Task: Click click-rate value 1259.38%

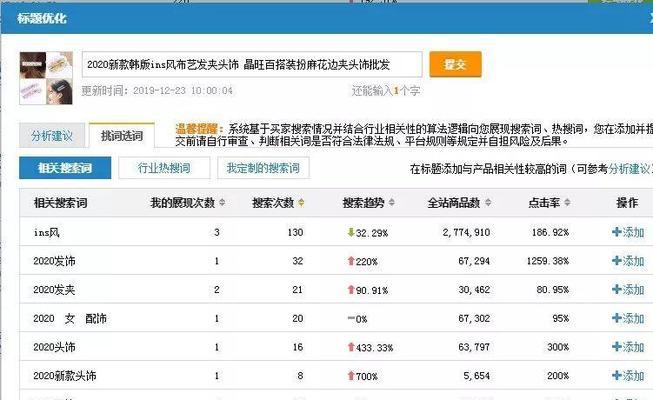Action: pyautogui.click(x=548, y=261)
